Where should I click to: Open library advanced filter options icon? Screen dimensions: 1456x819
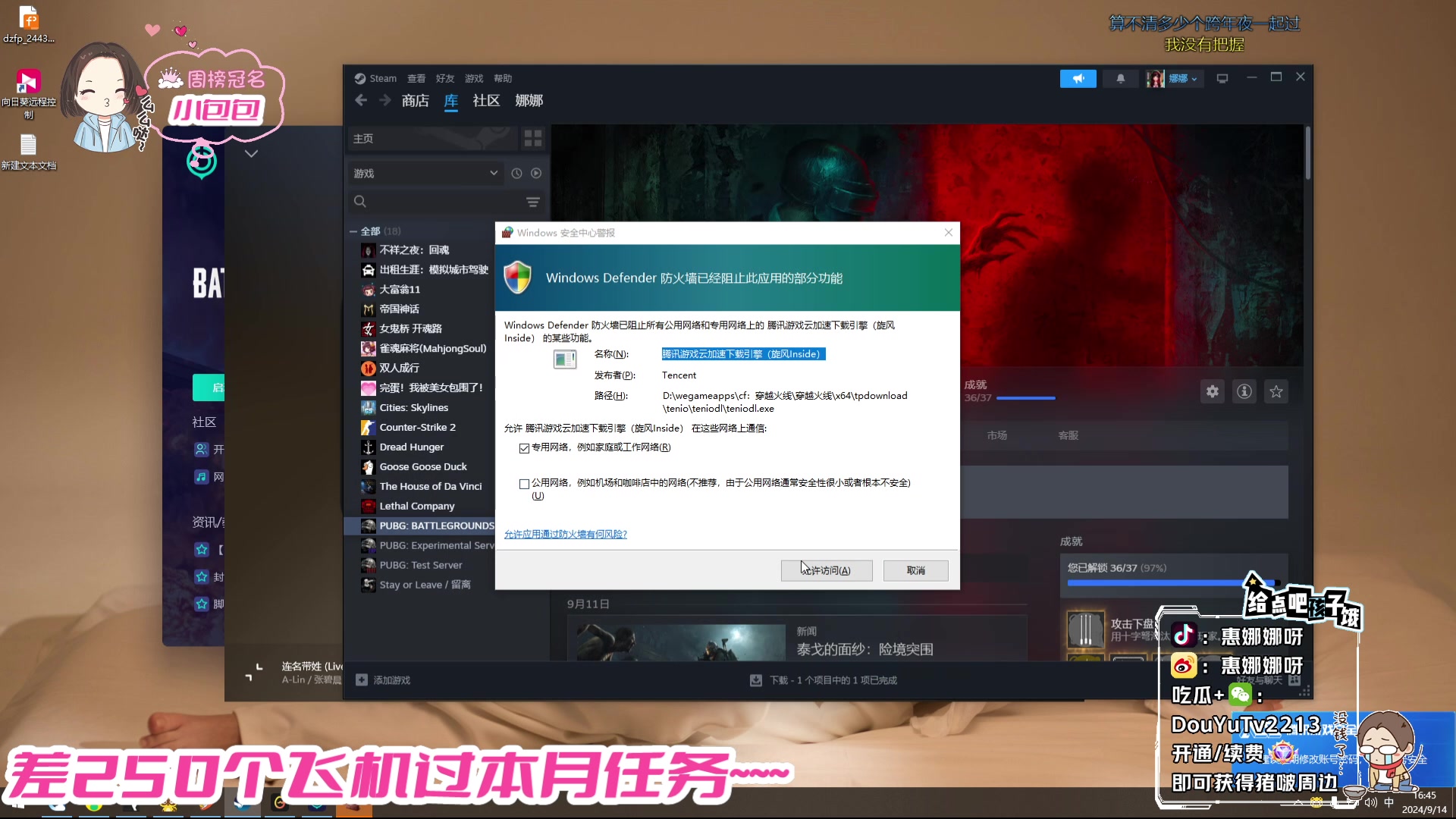(533, 202)
